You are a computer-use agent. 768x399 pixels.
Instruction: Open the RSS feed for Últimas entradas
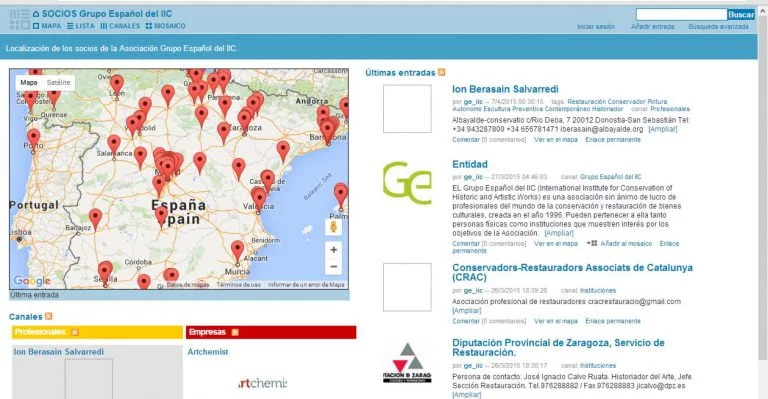click(442, 72)
